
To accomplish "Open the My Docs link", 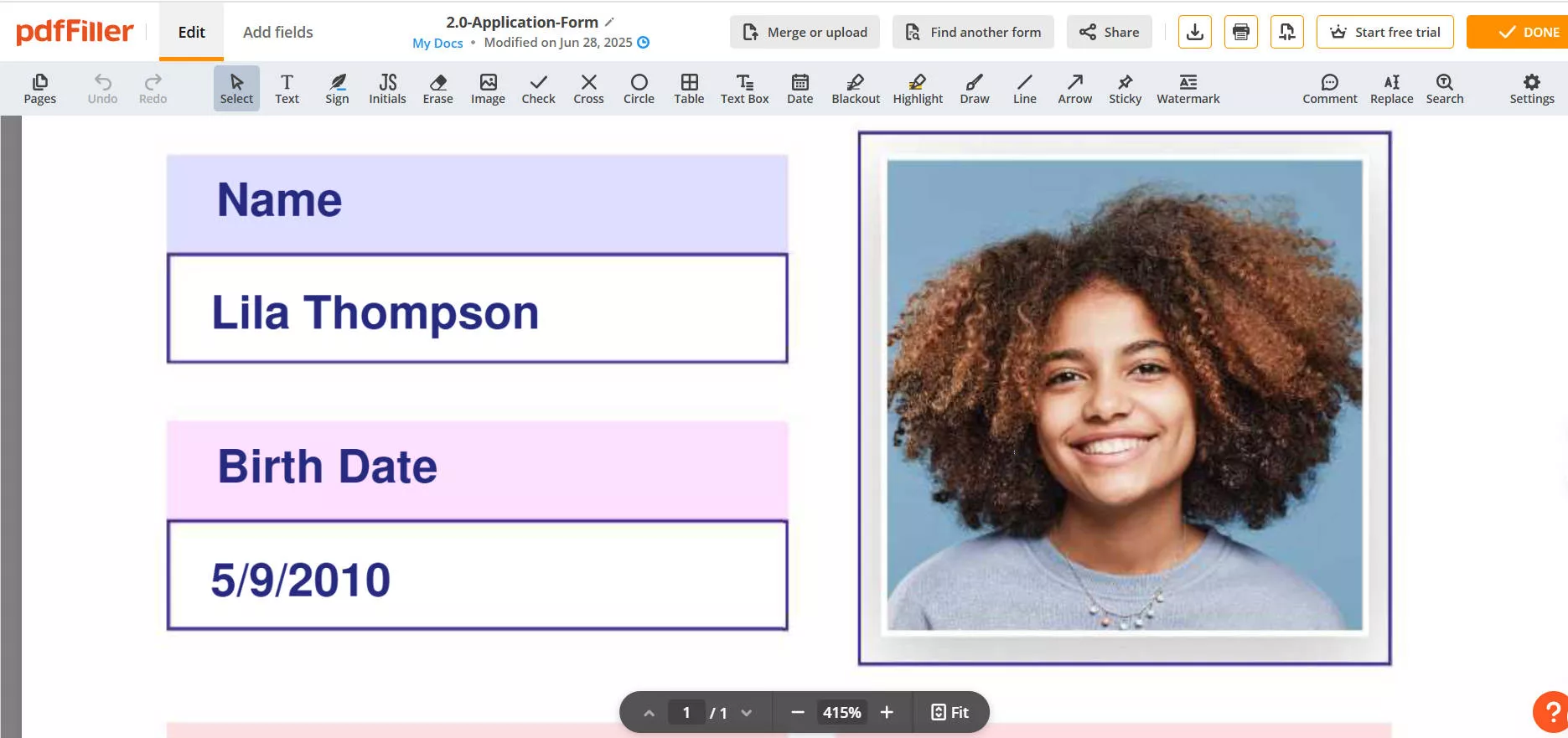I will [437, 43].
